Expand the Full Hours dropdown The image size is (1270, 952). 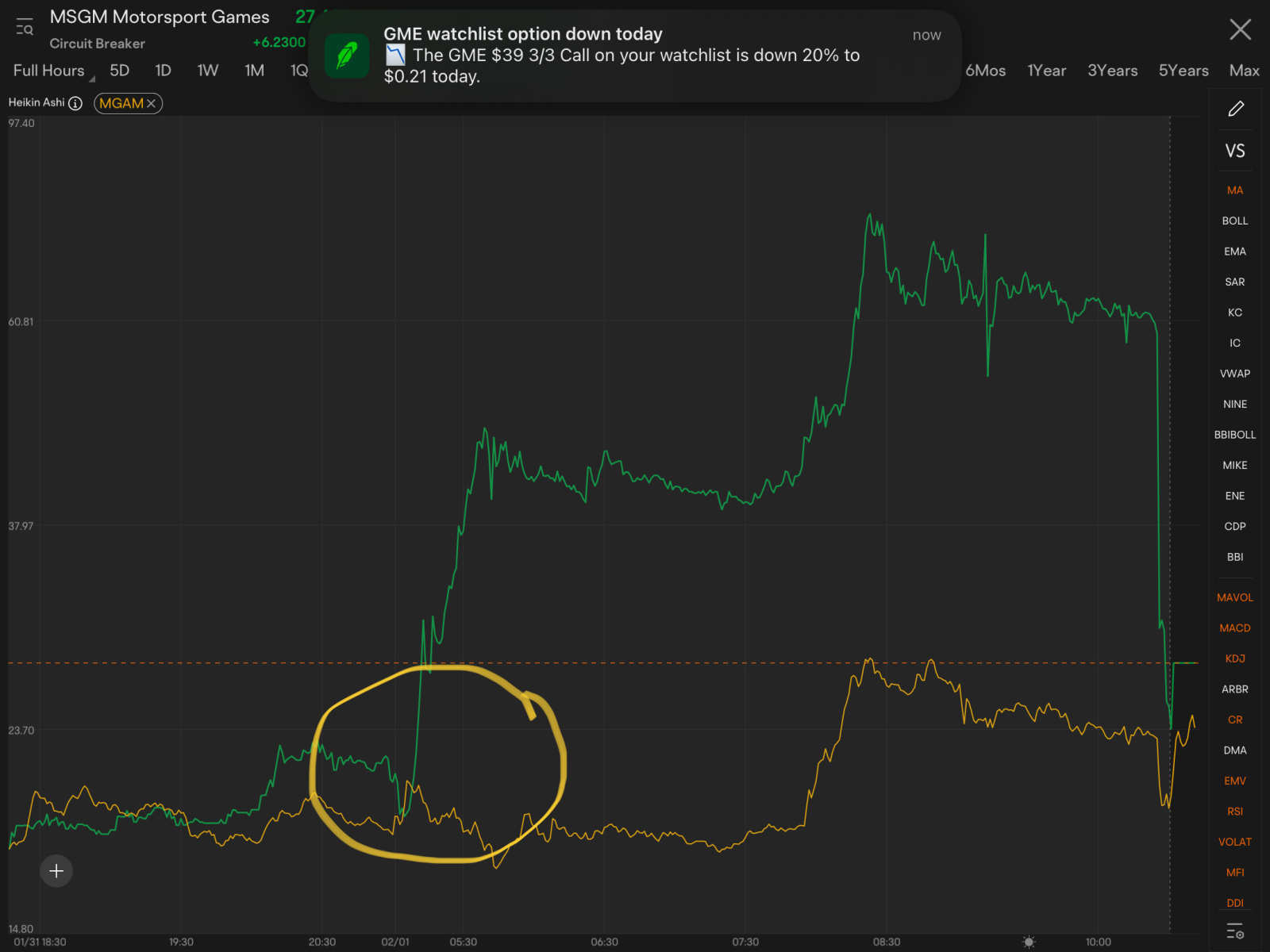pyautogui.click(x=53, y=71)
